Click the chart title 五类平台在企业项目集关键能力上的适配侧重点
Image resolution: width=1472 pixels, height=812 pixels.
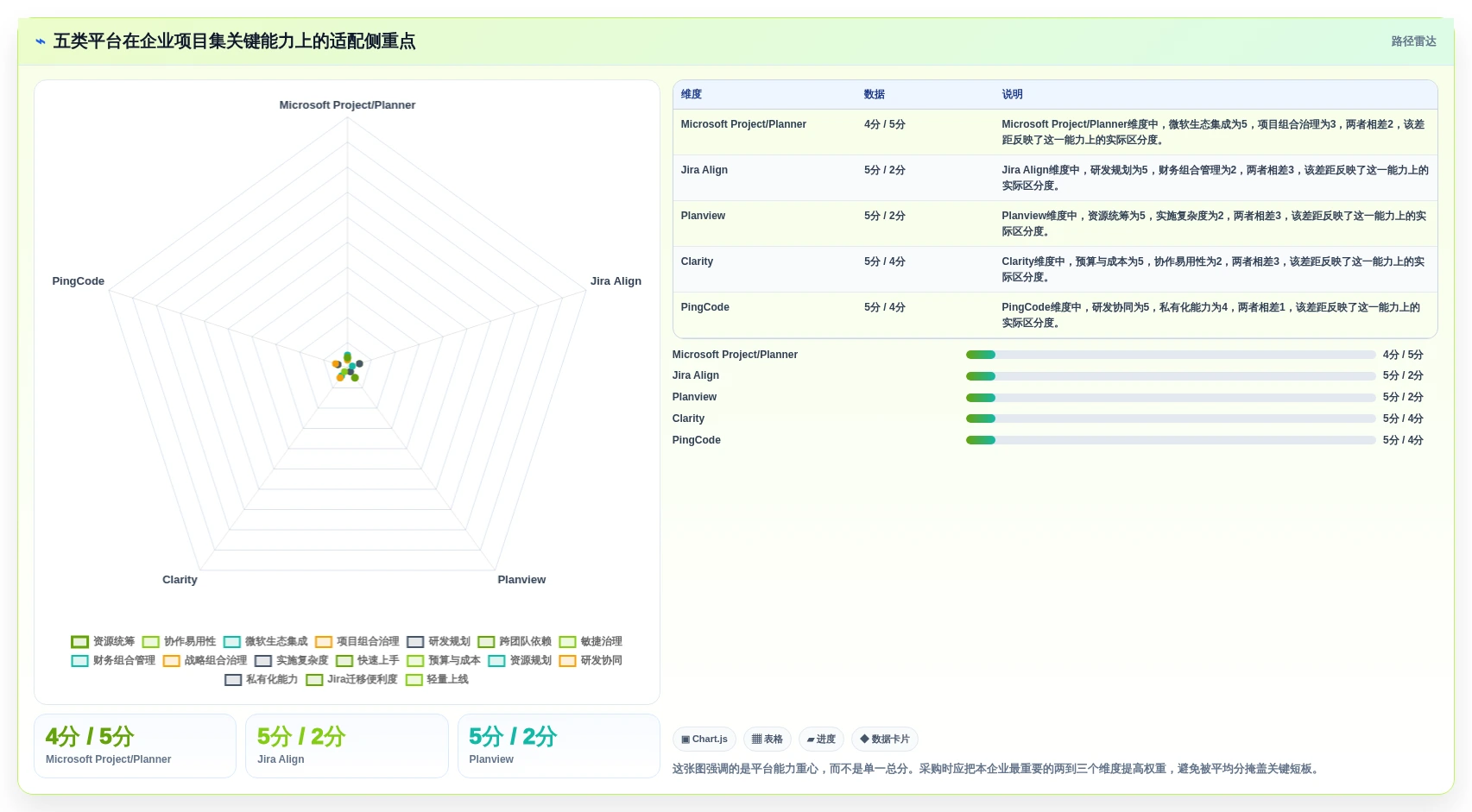point(234,41)
